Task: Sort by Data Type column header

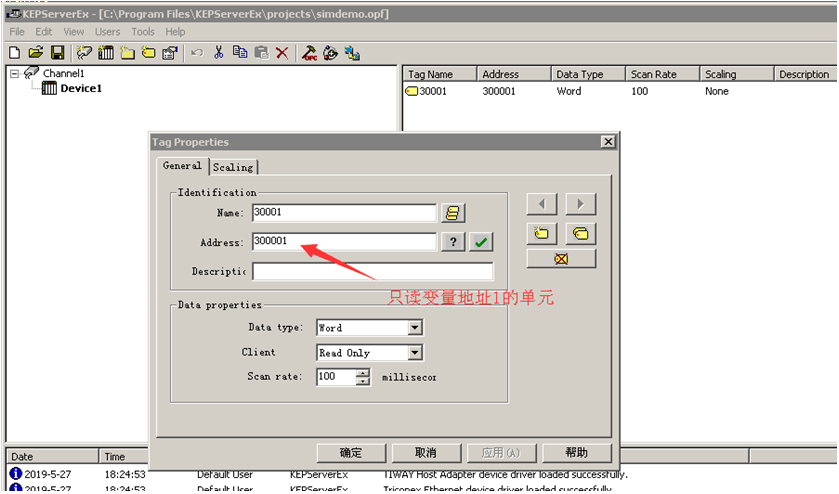Action: pyautogui.click(x=588, y=74)
